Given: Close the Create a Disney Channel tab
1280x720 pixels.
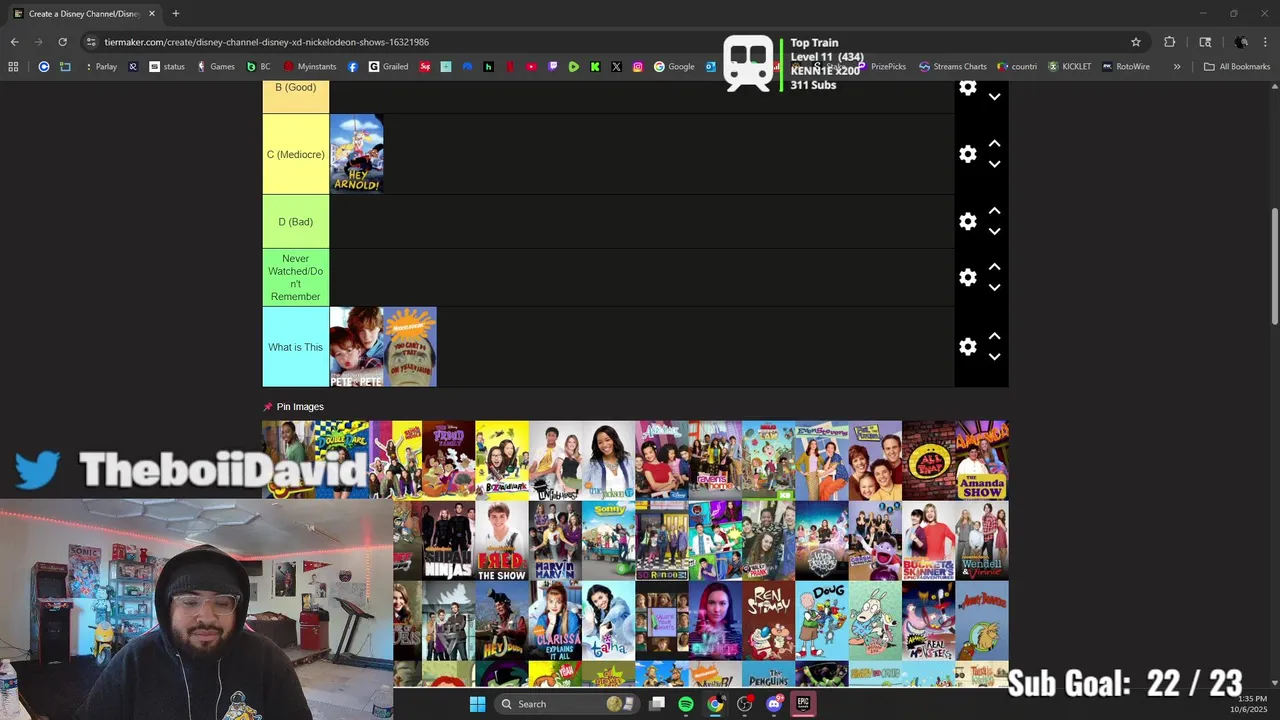Looking at the screenshot, I should [x=152, y=13].
